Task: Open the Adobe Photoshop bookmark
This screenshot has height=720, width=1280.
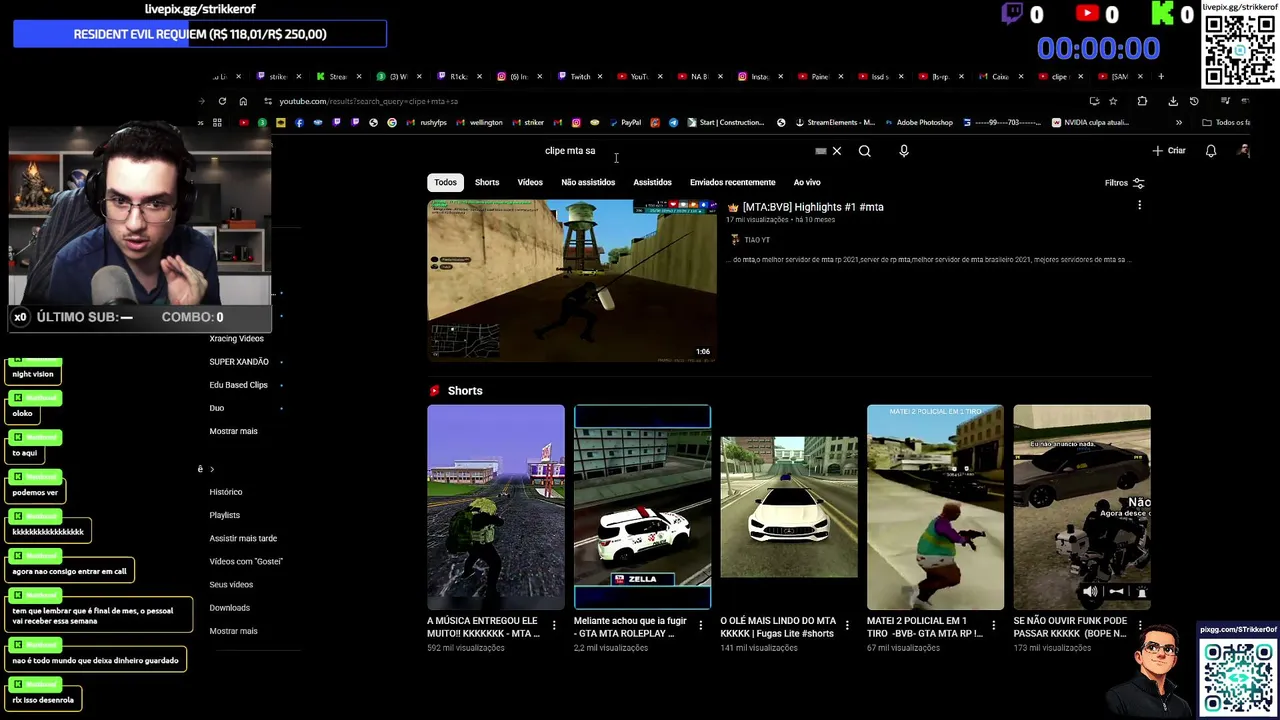Action: [918, 122]
